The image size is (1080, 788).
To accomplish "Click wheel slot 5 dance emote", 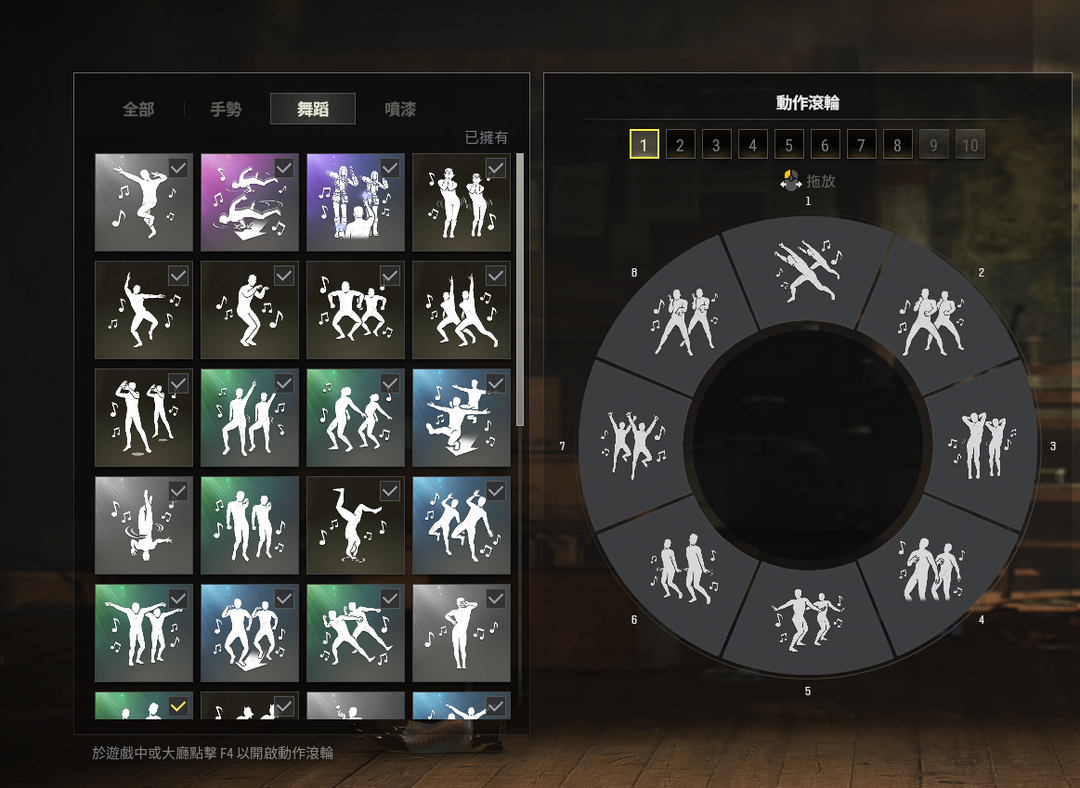I will point(808,620).
